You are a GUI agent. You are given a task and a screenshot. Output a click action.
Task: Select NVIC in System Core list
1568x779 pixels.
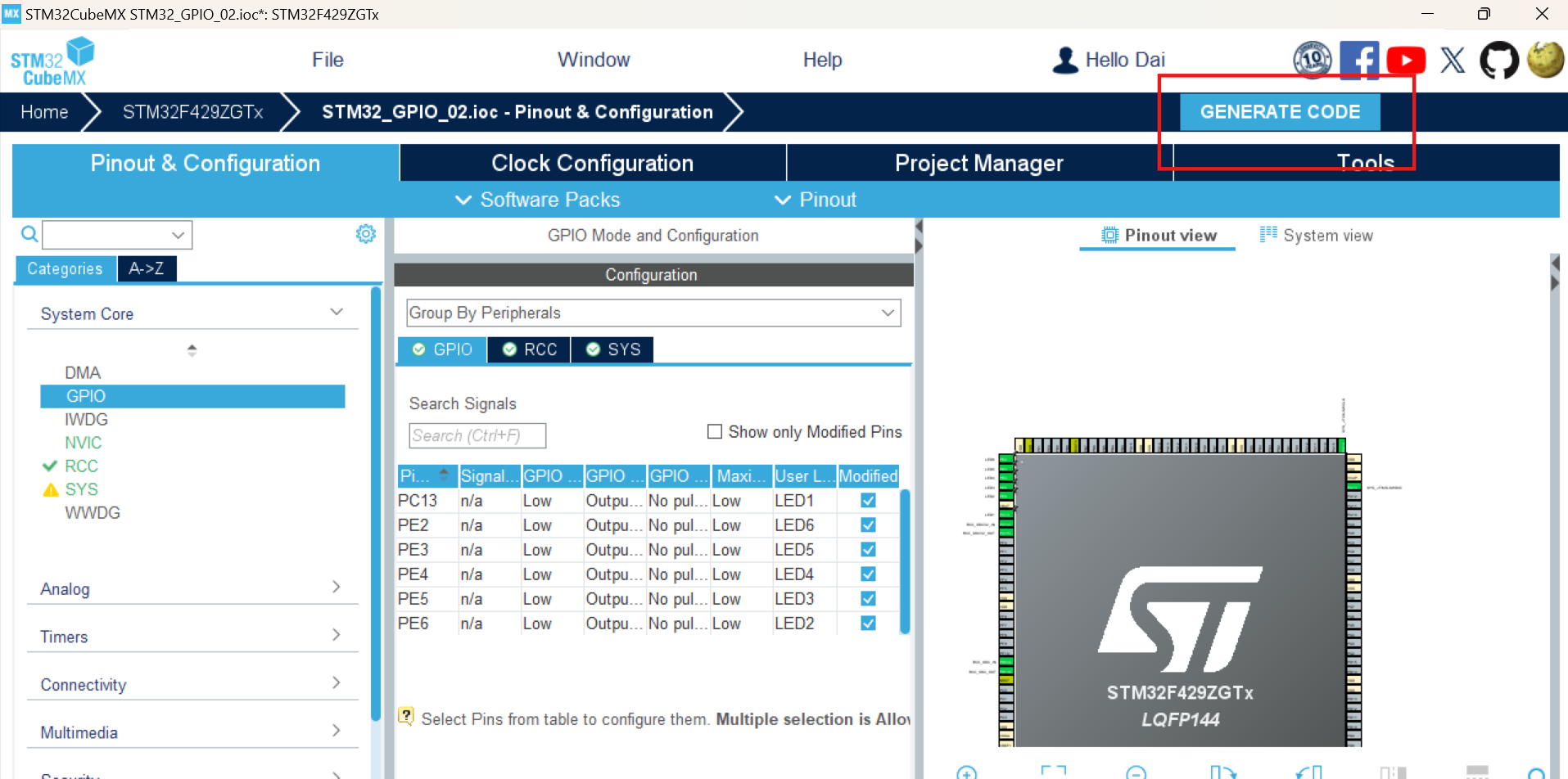[84, 443]
